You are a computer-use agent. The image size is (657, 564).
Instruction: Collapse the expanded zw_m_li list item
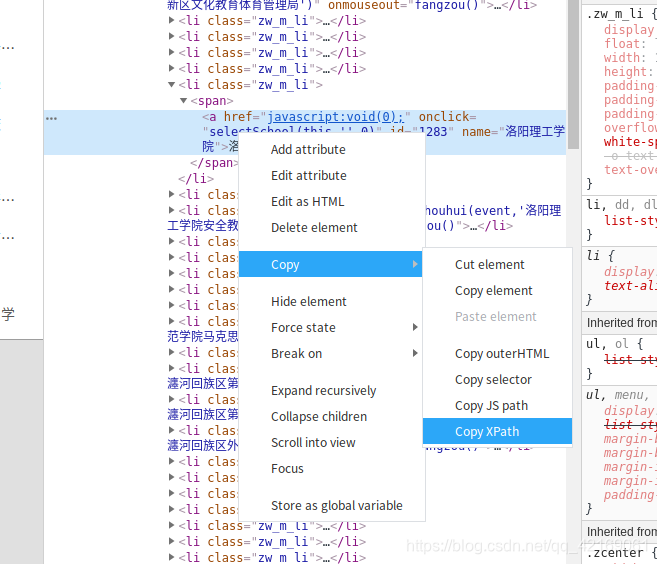171,85
